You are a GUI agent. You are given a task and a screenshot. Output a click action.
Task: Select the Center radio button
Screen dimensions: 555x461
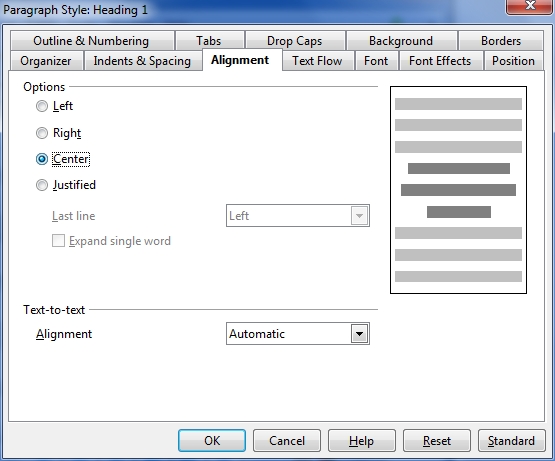point(42,159)
